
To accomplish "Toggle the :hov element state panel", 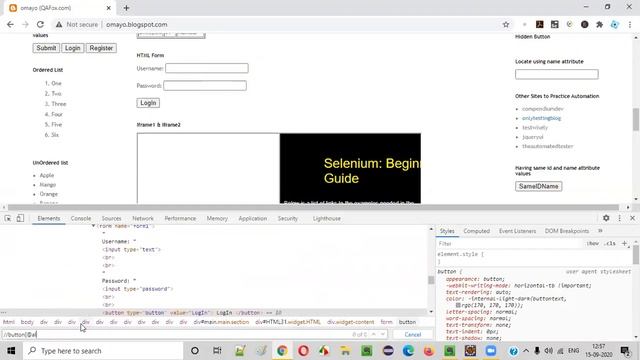I will coord(592,243).
